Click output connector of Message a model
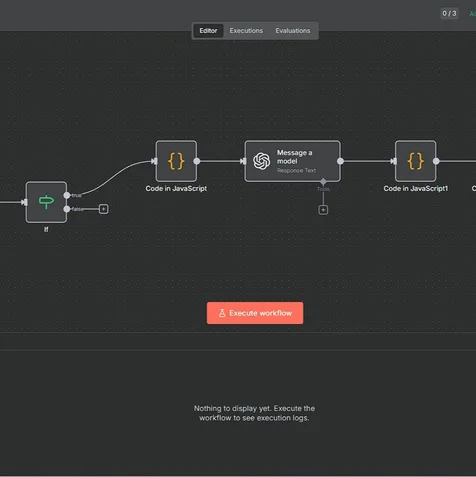Viewport: 476px width, 477px height. [340, 161]
